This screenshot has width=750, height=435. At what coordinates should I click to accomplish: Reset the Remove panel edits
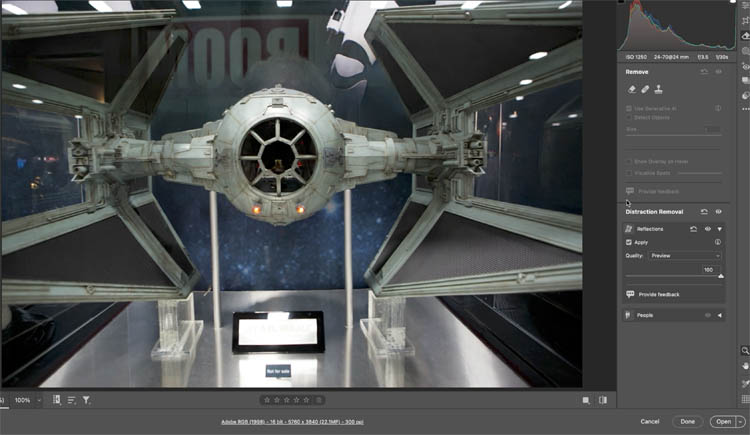tap(704, 72)
